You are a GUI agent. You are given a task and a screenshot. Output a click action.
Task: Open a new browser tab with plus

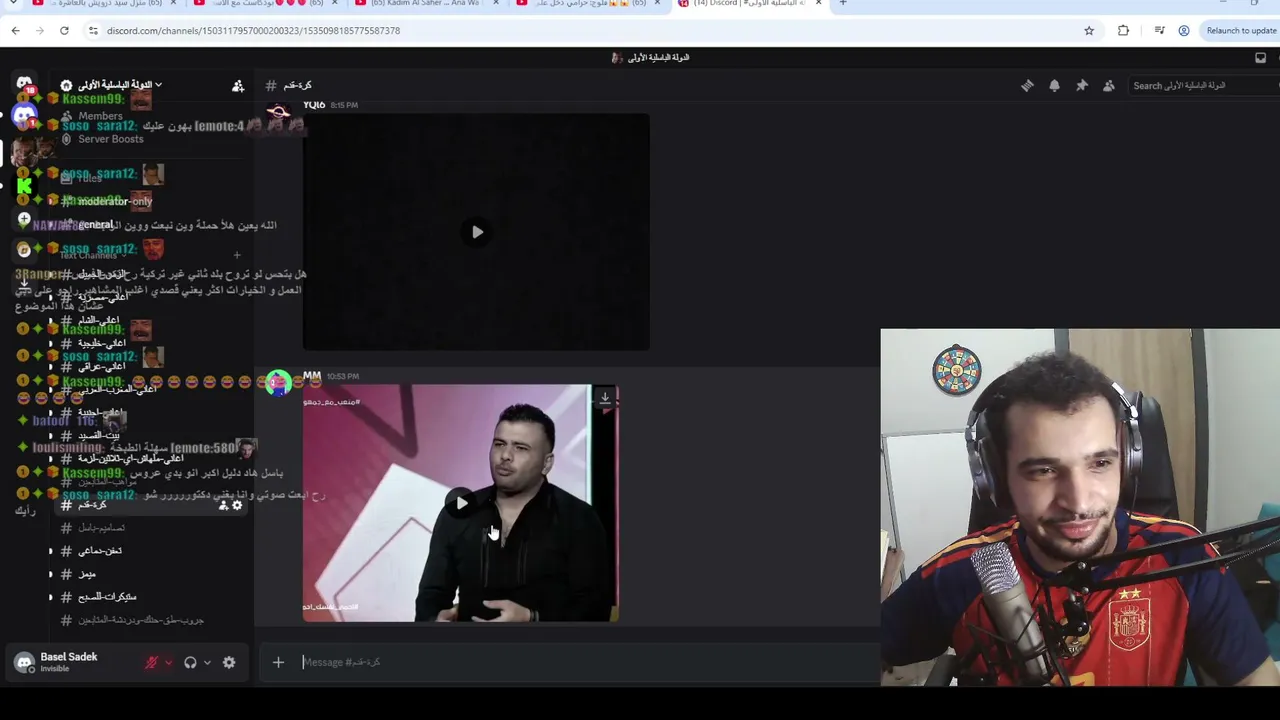point(843,4)
